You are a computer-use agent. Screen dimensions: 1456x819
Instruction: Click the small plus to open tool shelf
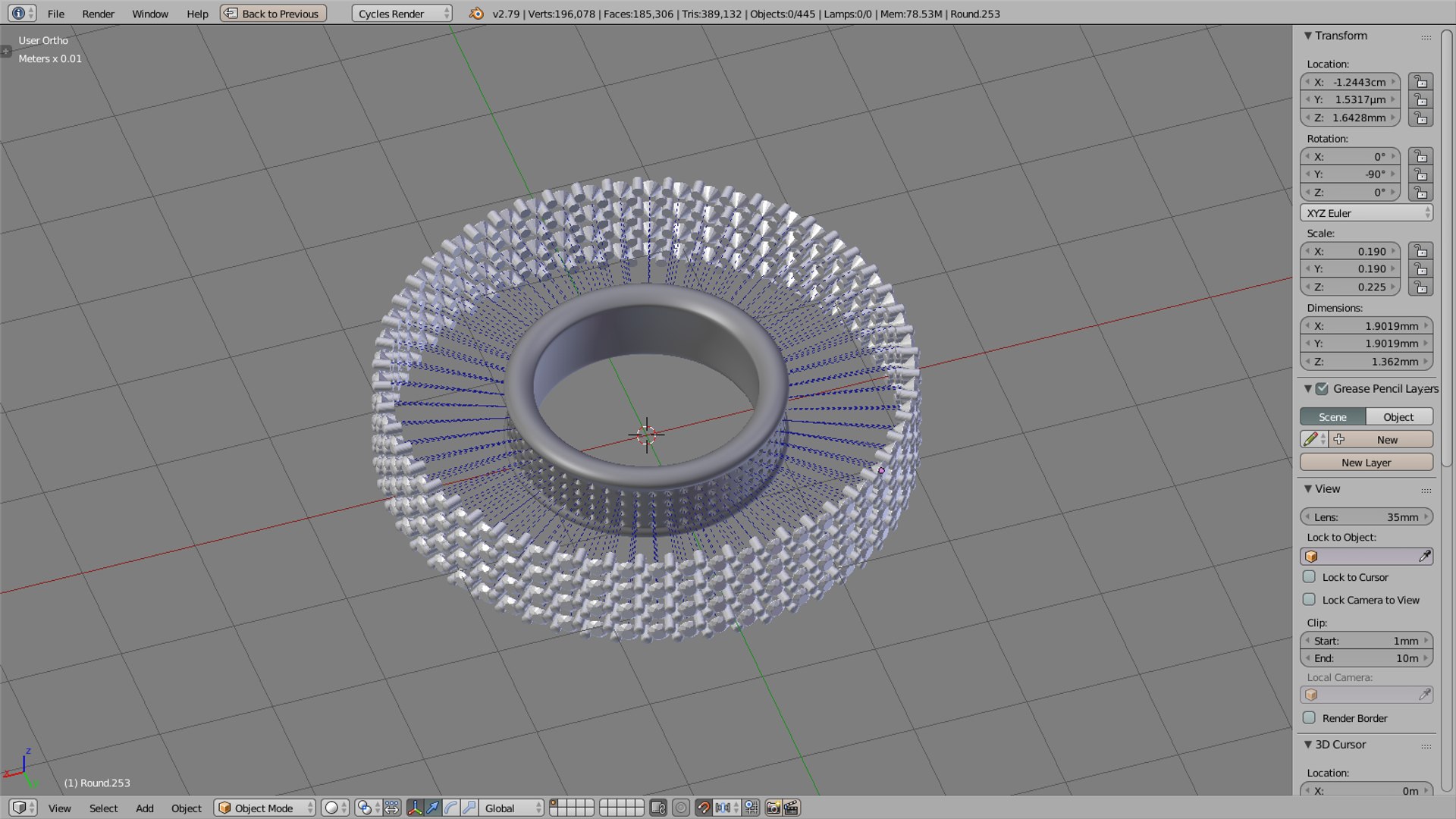point(6,52)
